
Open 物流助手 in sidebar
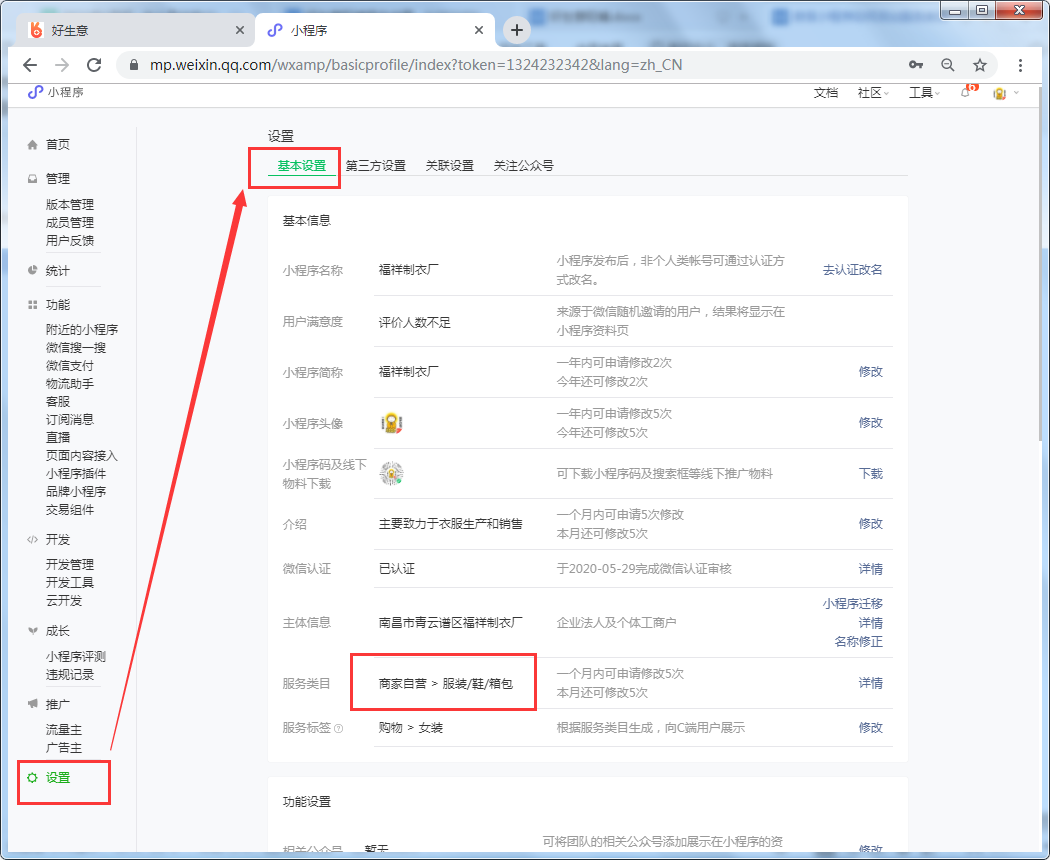click(x=70, y=384)
